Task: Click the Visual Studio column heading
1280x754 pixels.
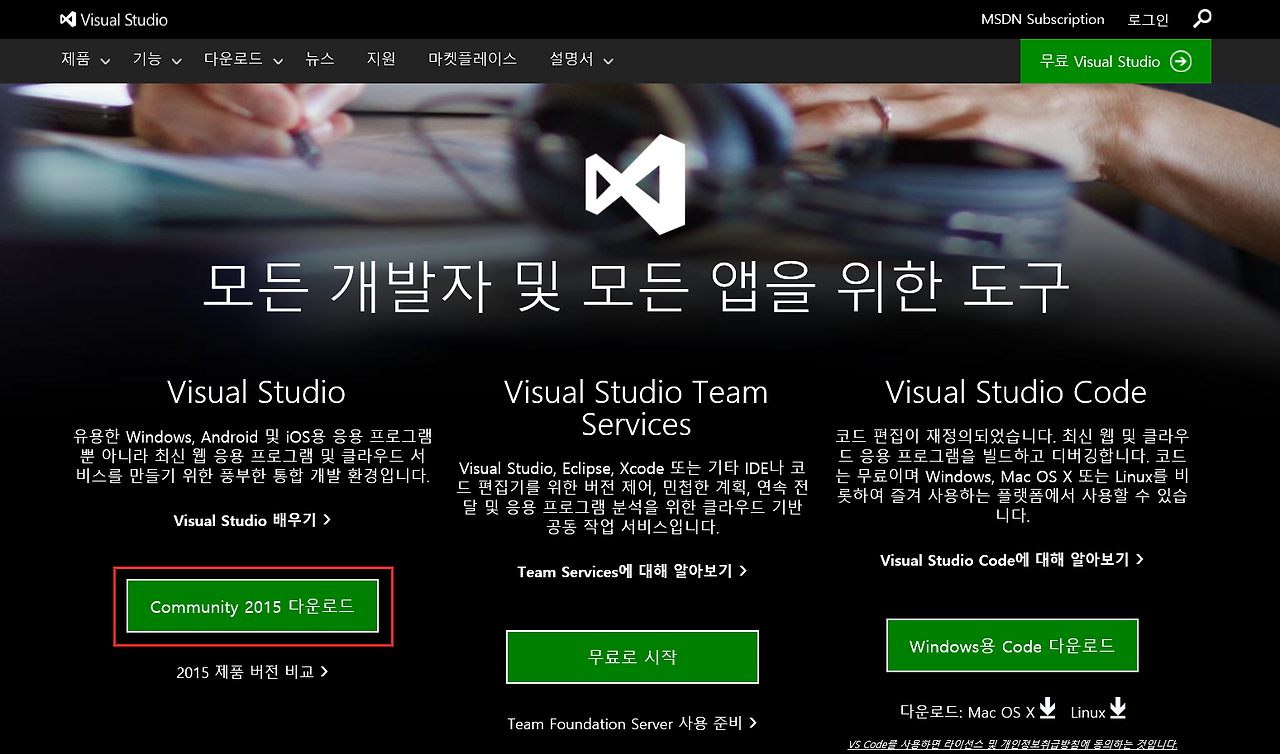Action: tap(256, 392)
